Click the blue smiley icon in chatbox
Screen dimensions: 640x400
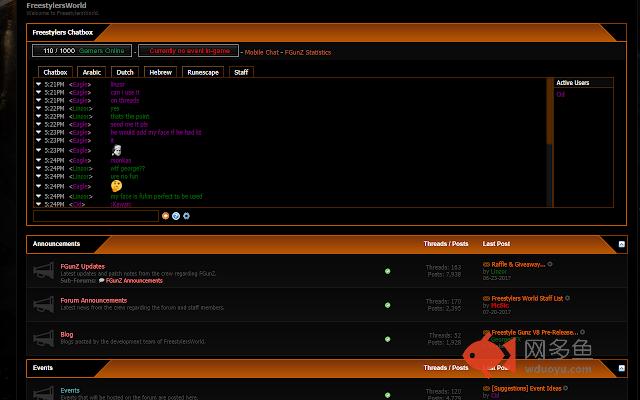point(176,216)
